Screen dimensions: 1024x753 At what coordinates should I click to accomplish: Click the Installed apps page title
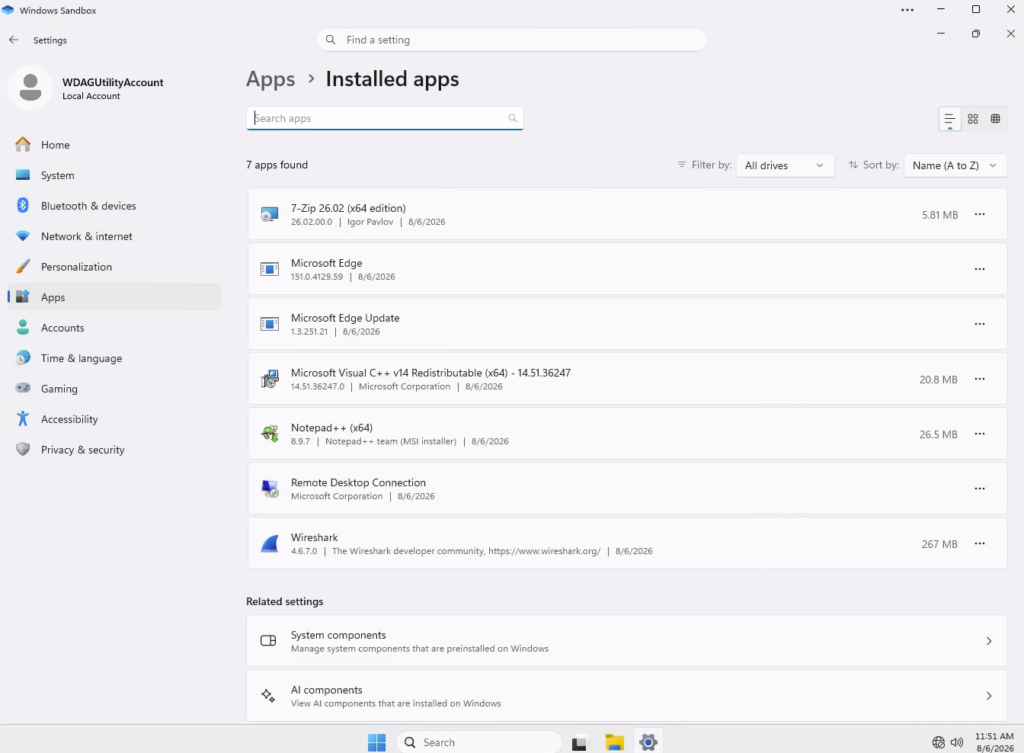(392, 79)
